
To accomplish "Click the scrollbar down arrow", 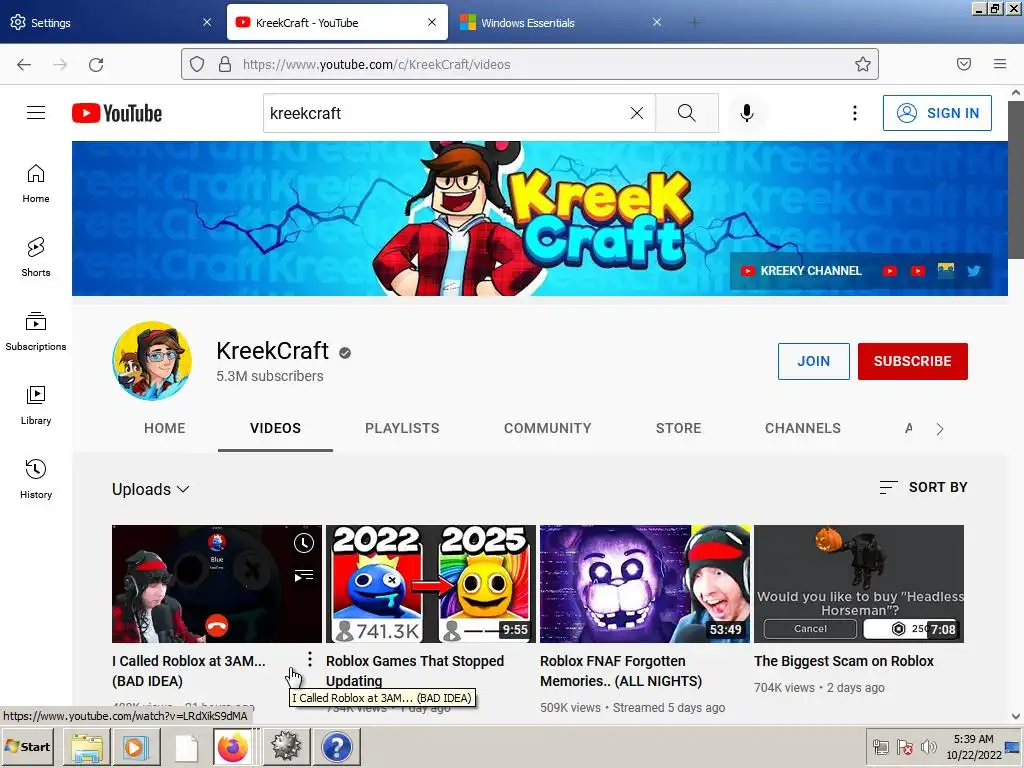I will (1016, 716).
